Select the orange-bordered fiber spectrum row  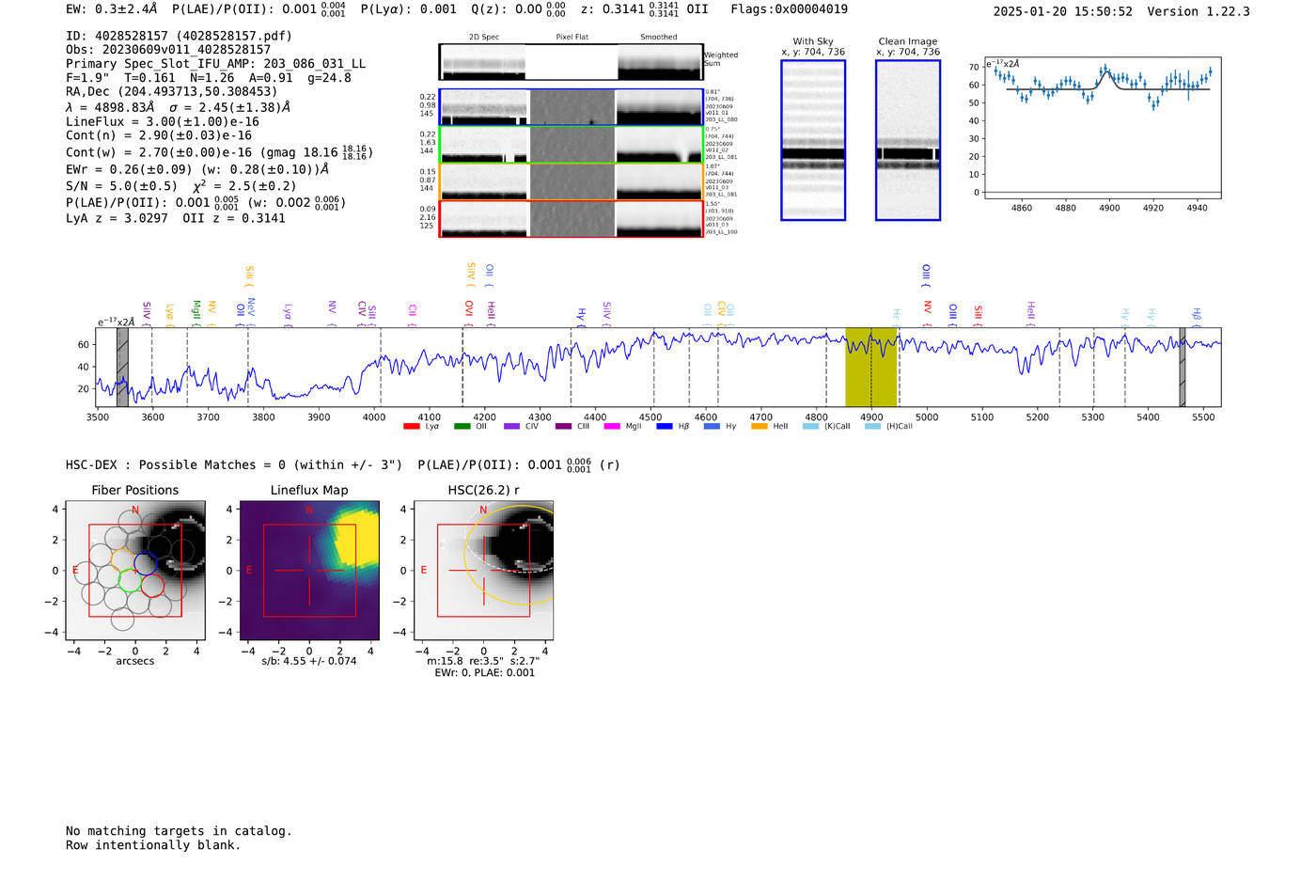coord(571,181)
